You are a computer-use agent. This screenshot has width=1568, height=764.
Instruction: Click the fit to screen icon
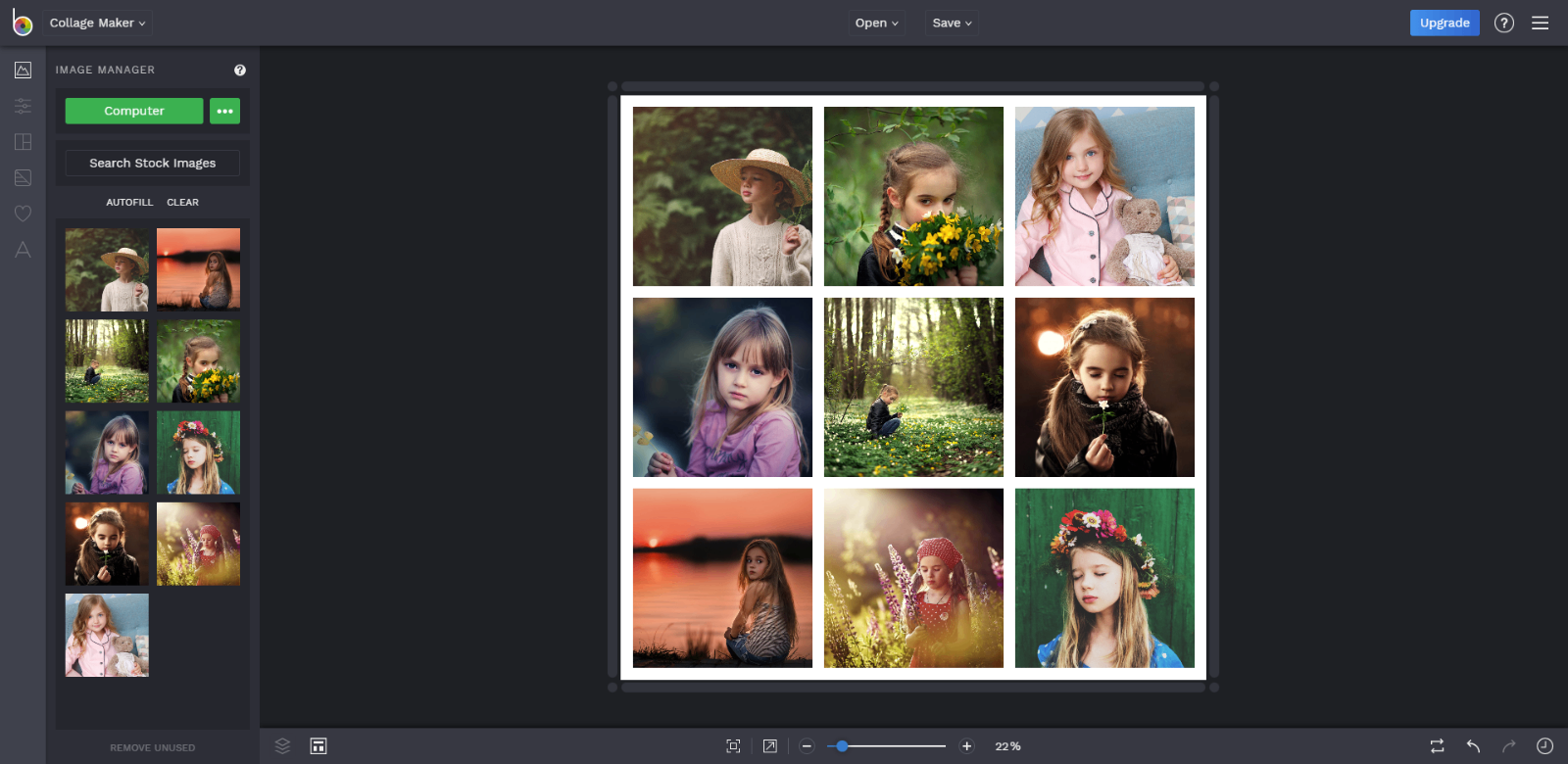733,746
